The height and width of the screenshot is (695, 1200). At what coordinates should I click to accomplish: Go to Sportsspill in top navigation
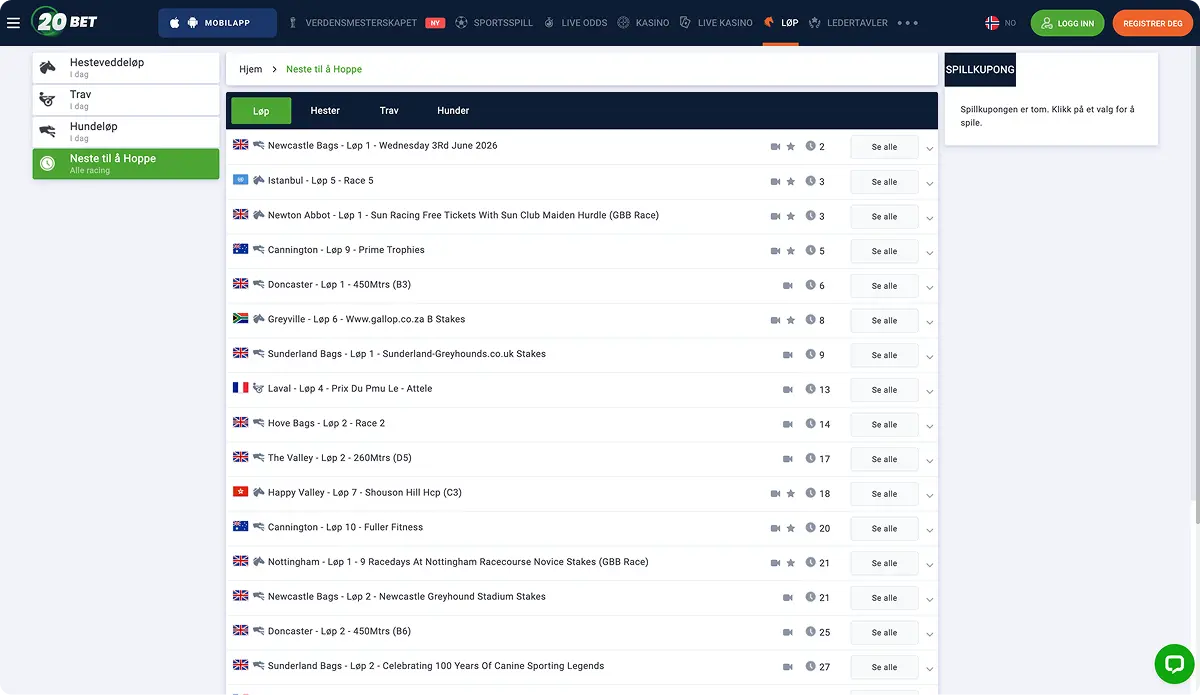(x=494, y=23)
